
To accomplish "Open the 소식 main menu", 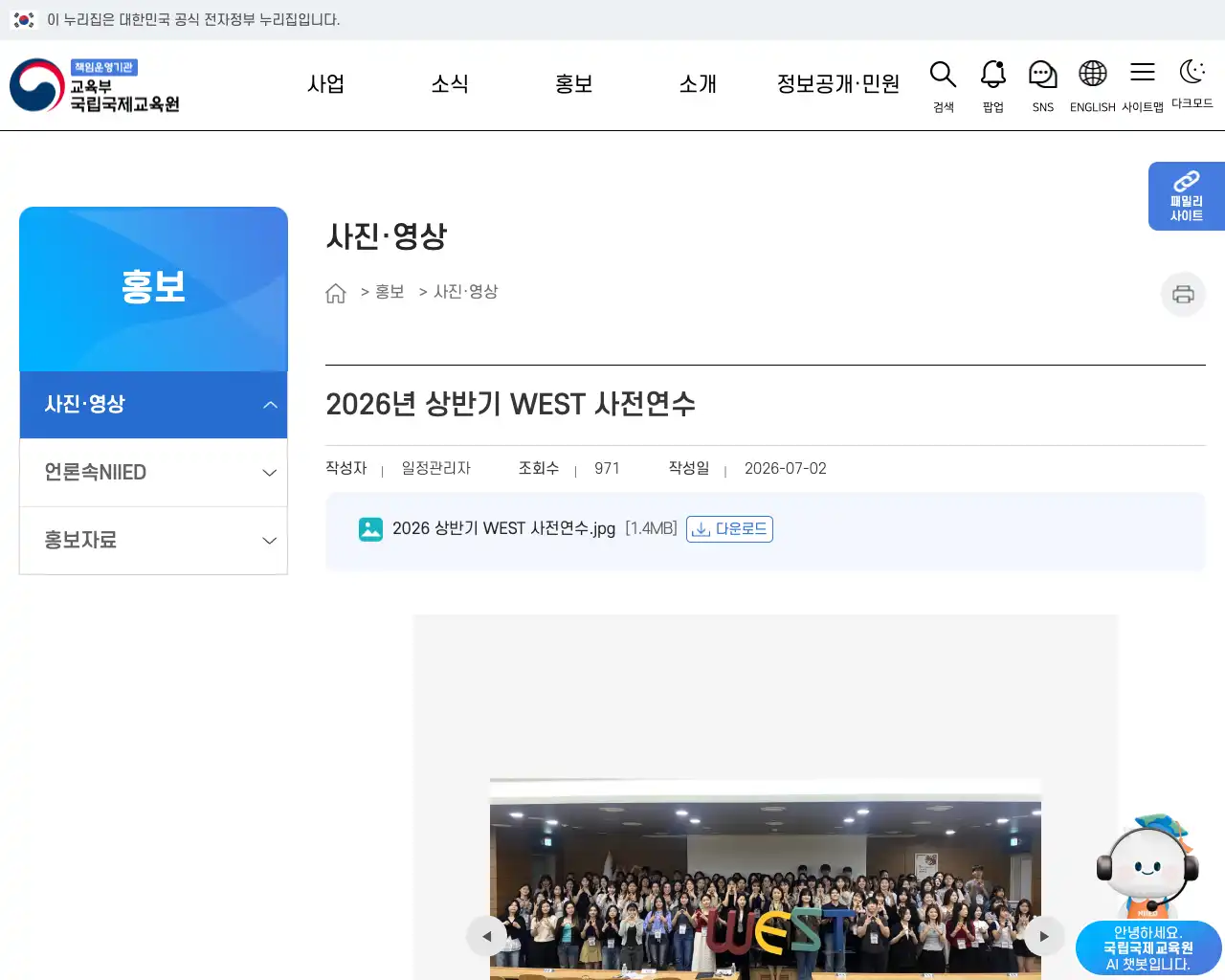I will point(450,84).
